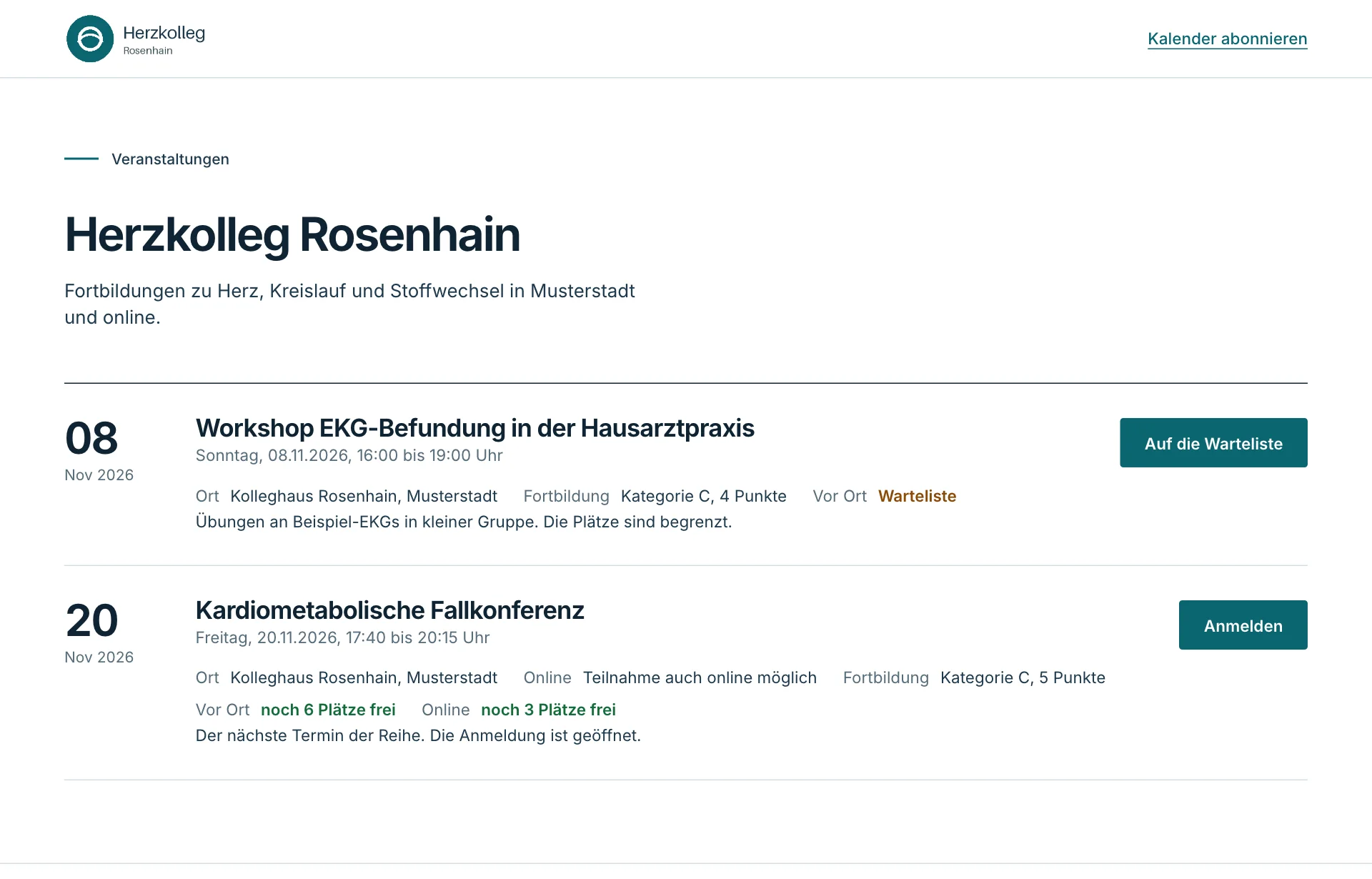The width and height of the screenshot is (1372, 879).
Task: Click the Auf die Warteliste button
Action: click(x=1213, y=443)
